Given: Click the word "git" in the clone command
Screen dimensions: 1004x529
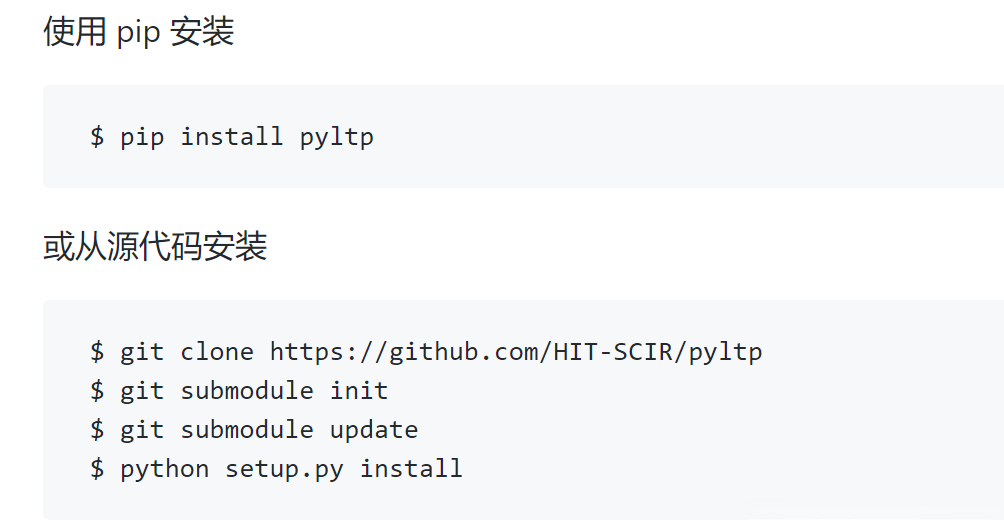Looking at the screenshot, I should tap(142, 352).
